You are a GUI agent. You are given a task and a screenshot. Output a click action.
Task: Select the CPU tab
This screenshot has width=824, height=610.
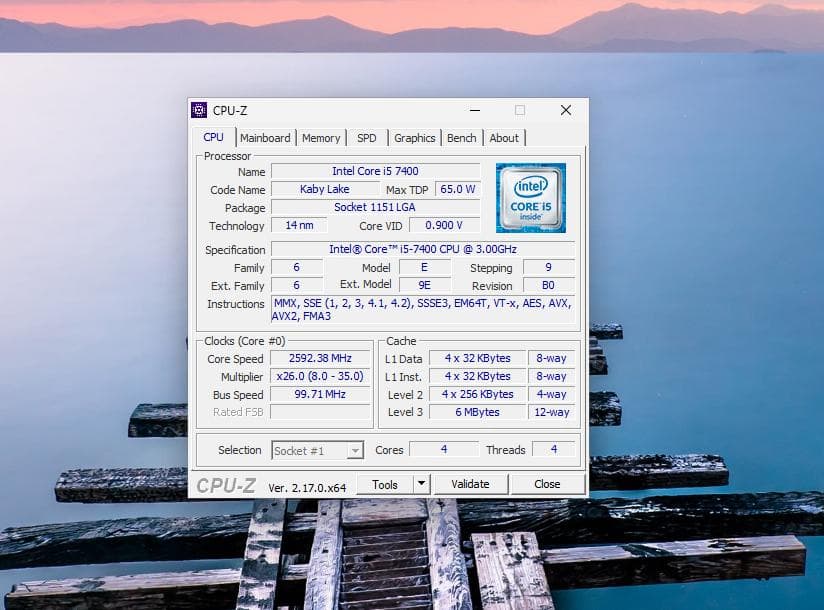213,136
